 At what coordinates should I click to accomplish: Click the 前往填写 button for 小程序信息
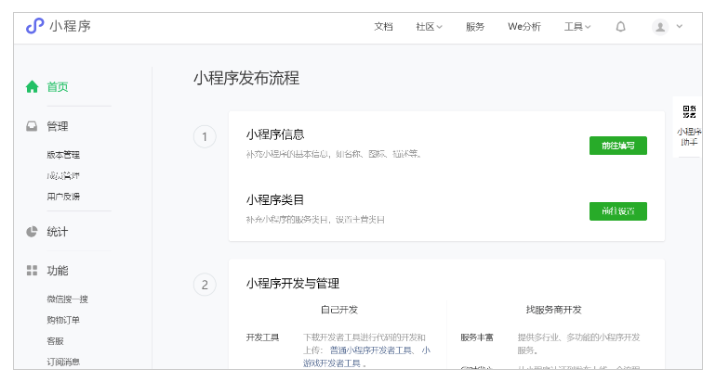[x=618, y=146]
